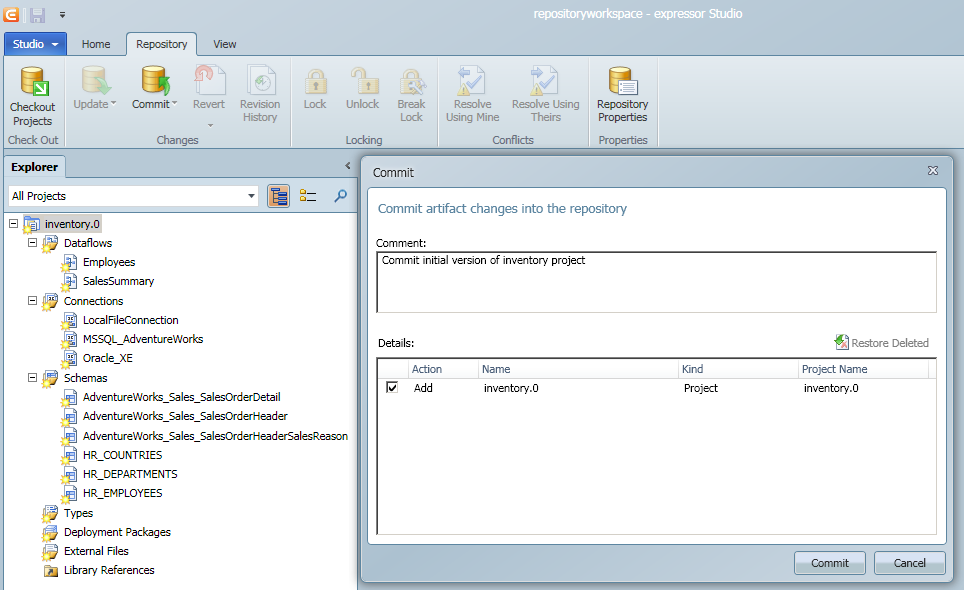Click into the Comment text field

click(x=656, y=282)
